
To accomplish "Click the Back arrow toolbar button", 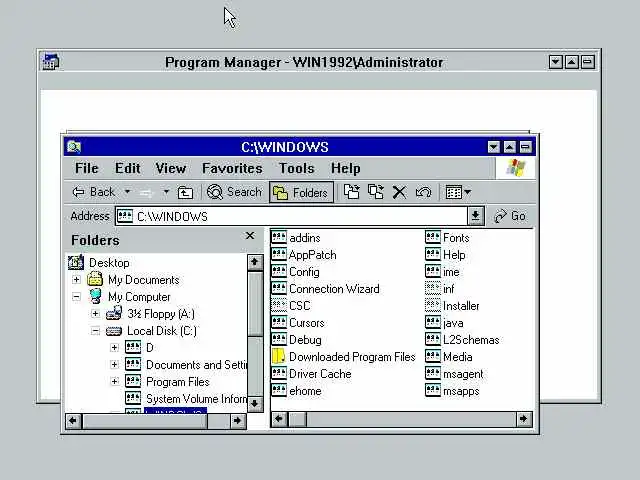I will 93,192.
